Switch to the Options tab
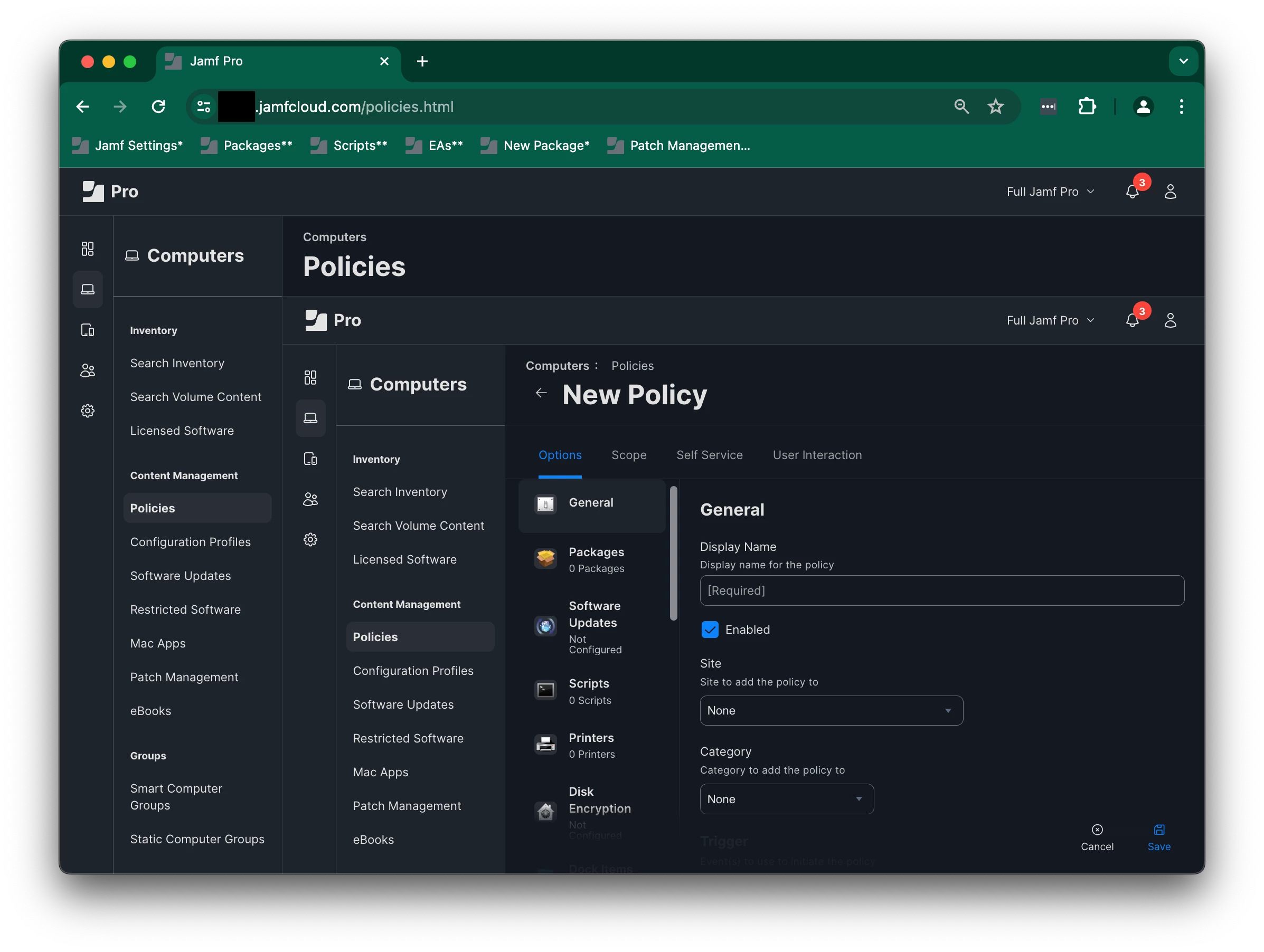 [x=560, y=455]
